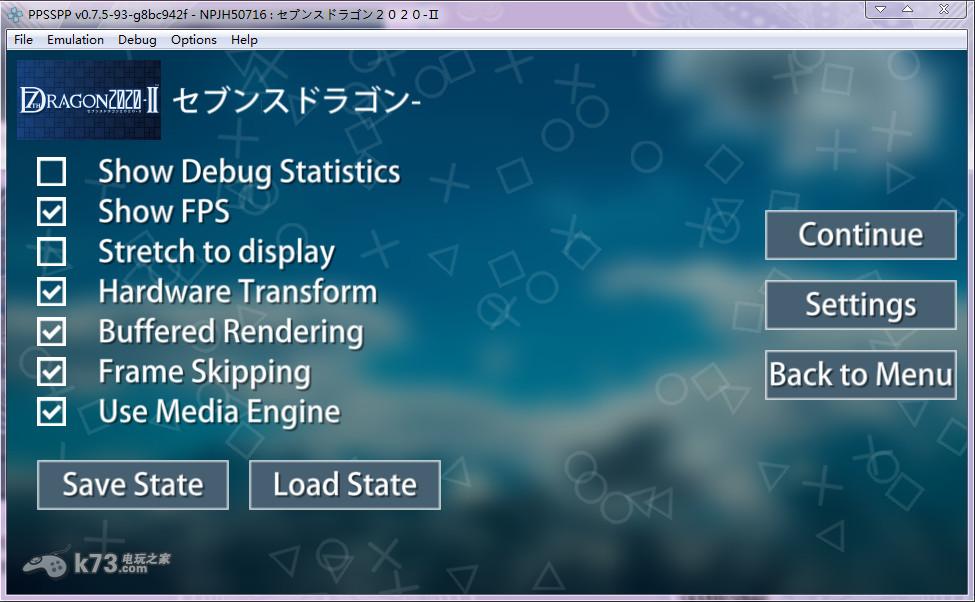Disable the Hardware Transform checkbox

[x=52, y=292]
